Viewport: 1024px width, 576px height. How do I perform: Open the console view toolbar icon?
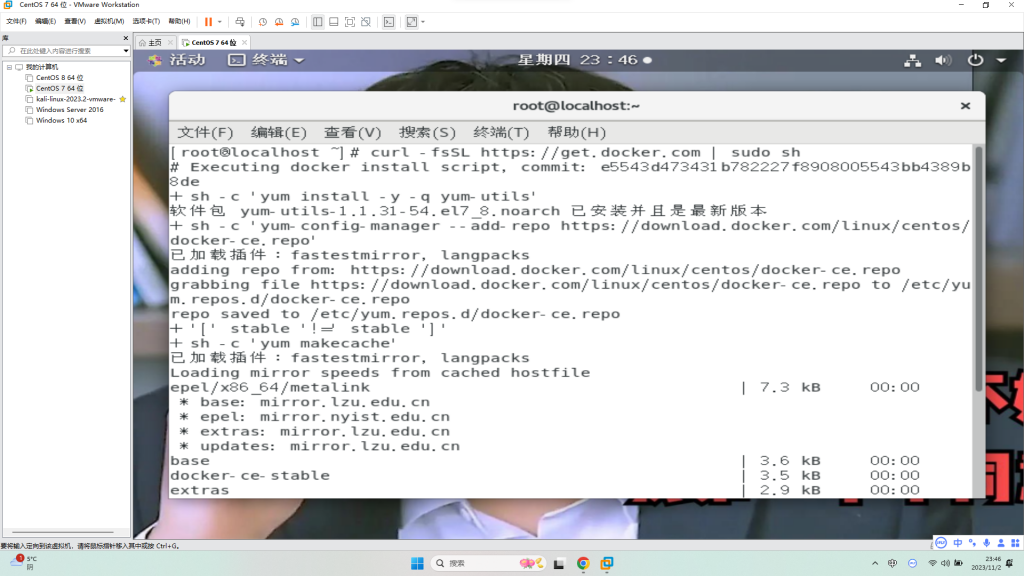coord(388,21)
